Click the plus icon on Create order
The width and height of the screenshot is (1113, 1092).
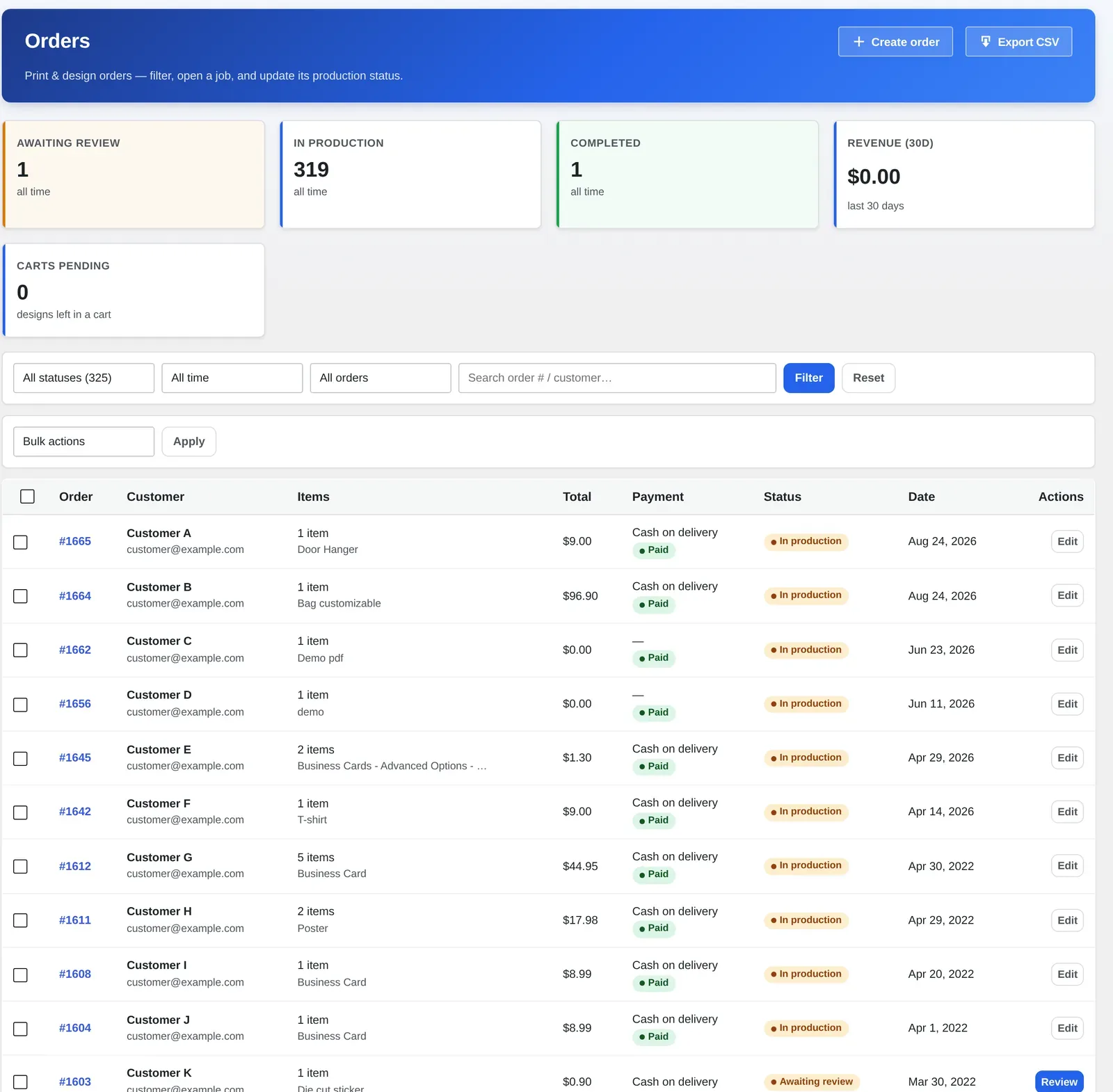coord(858,42)
